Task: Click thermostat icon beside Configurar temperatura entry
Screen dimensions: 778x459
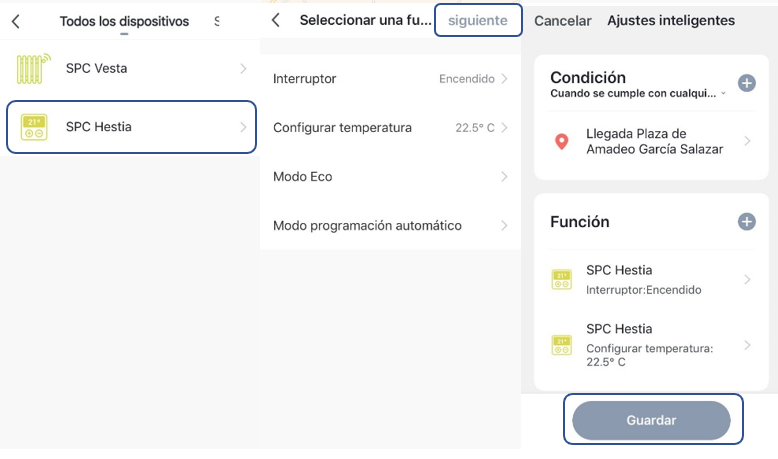Action: [562, 345]
